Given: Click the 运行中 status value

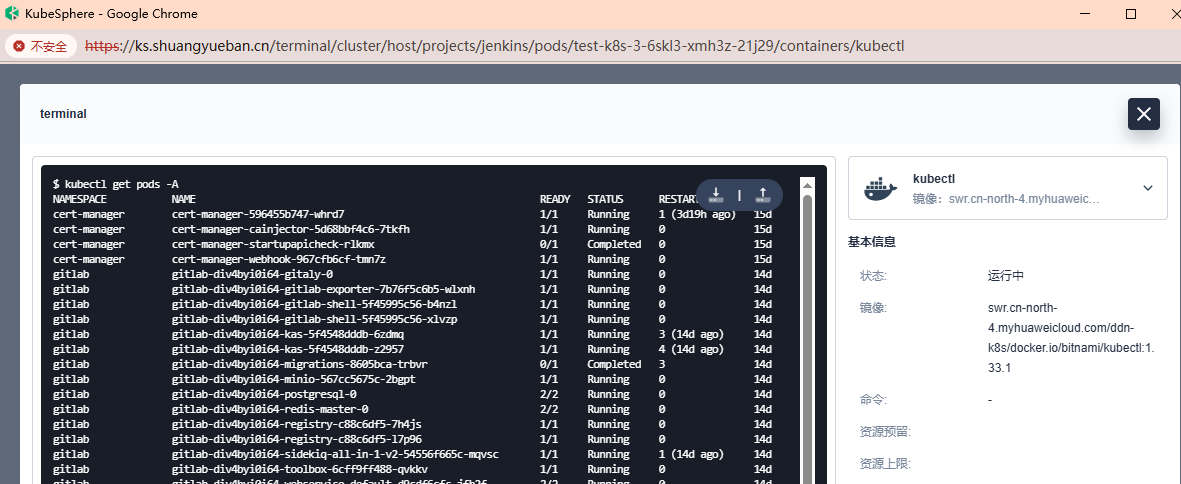Looking at the screenshot, I should pyautogui.click(x=1006, y=275).
